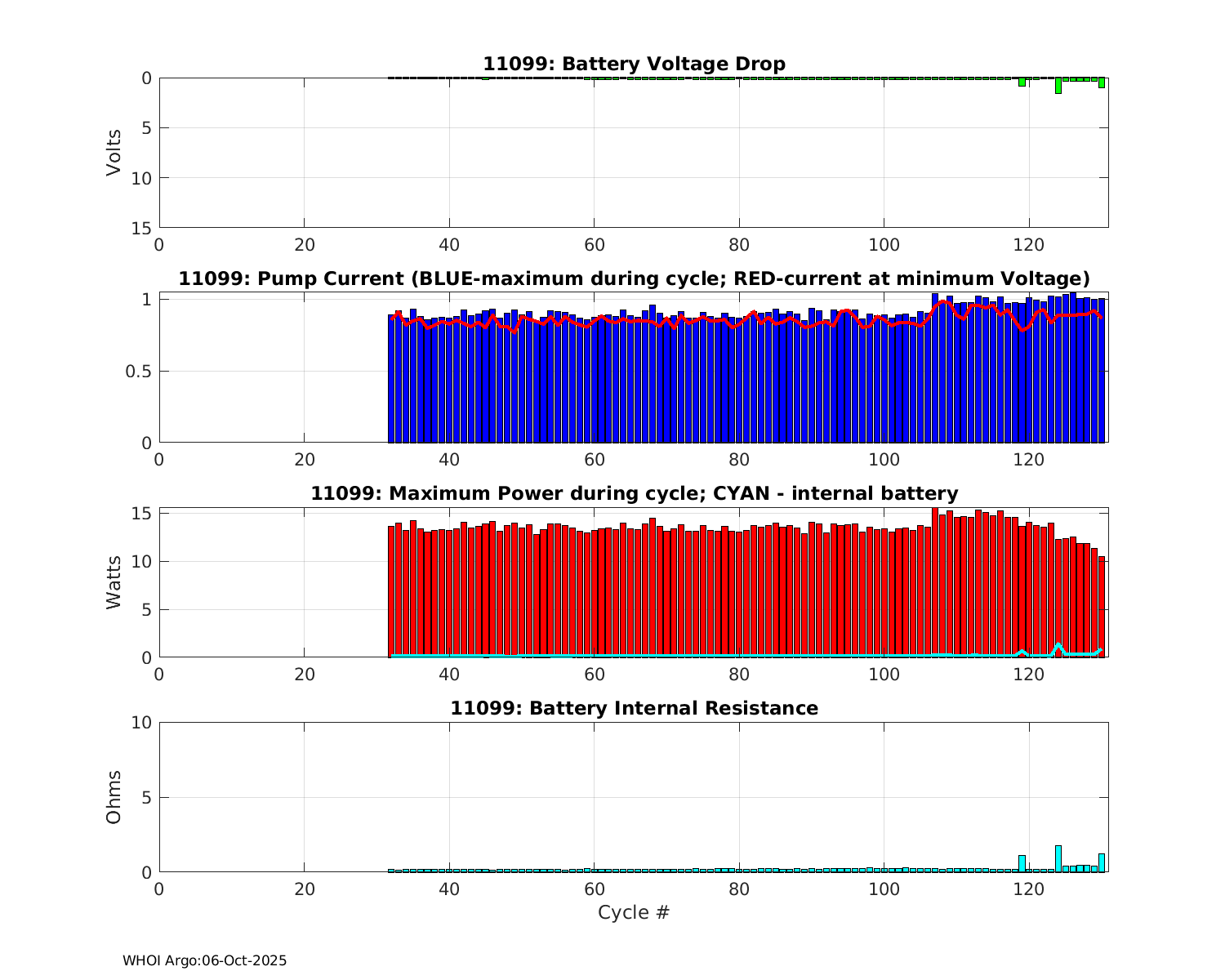Click the cyan line peak in power chart
Viewport: 1225px width, 980px height.
[x=1058, y=645]
